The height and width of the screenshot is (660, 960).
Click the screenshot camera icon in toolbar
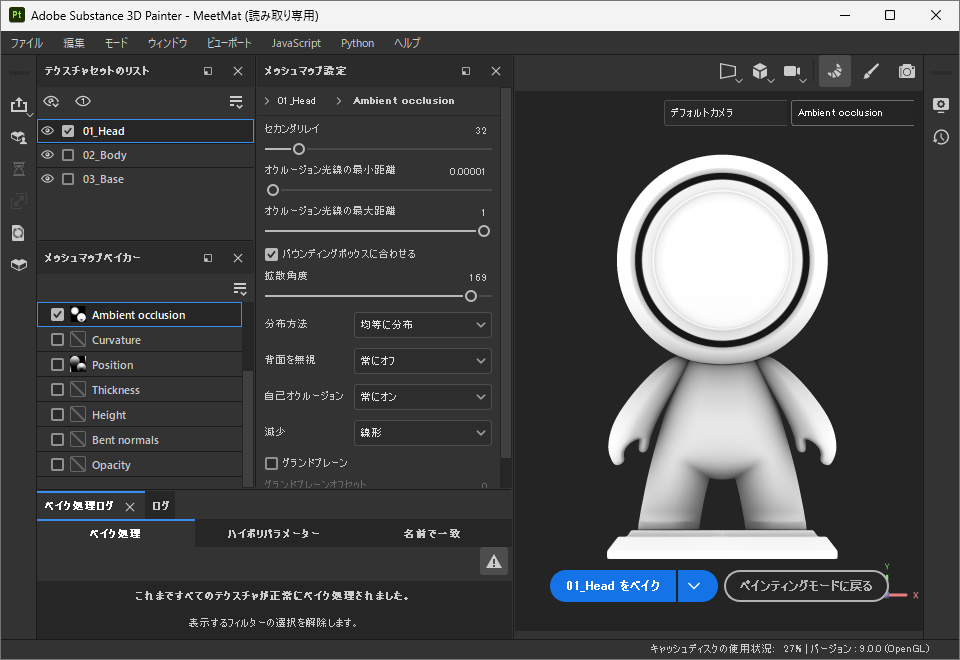pyautogui.click(x=907, y=71)
